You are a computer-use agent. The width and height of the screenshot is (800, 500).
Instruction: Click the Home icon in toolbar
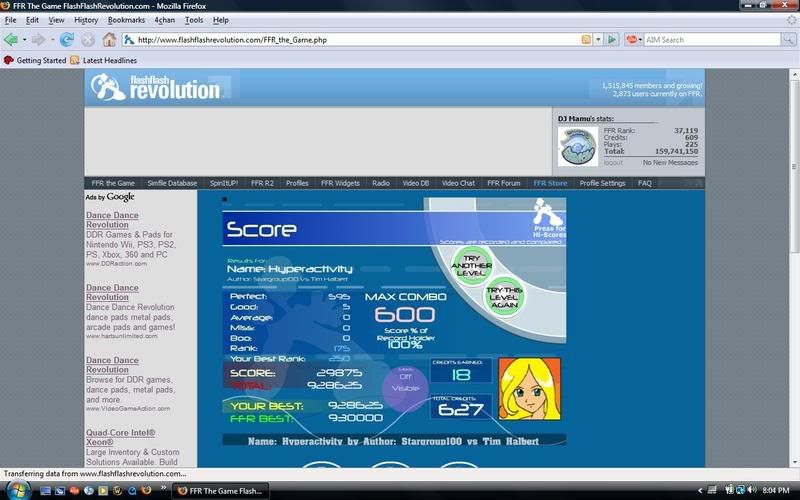pyautogui.click(x=108, y=40)
